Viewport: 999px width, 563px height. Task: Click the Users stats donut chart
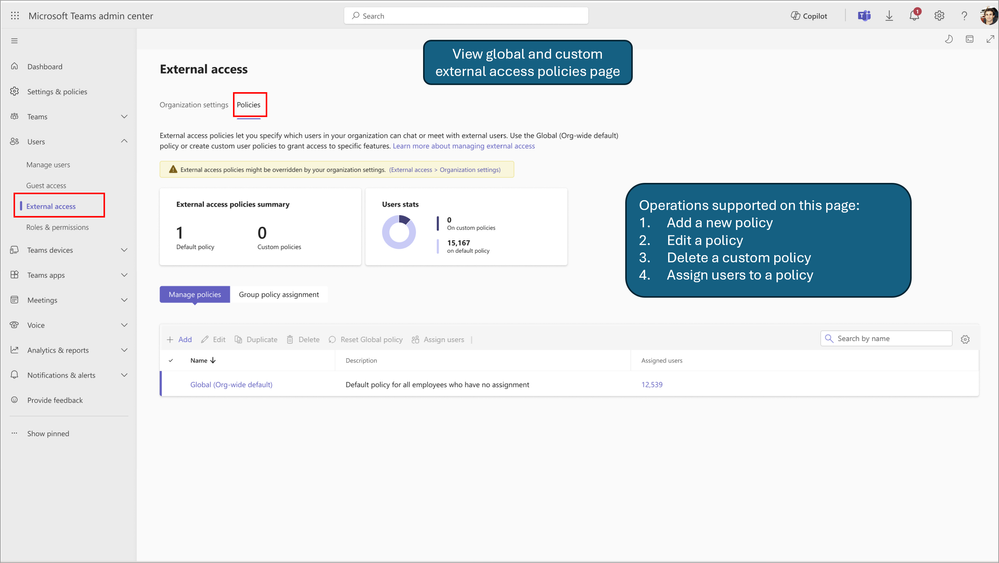399,232
